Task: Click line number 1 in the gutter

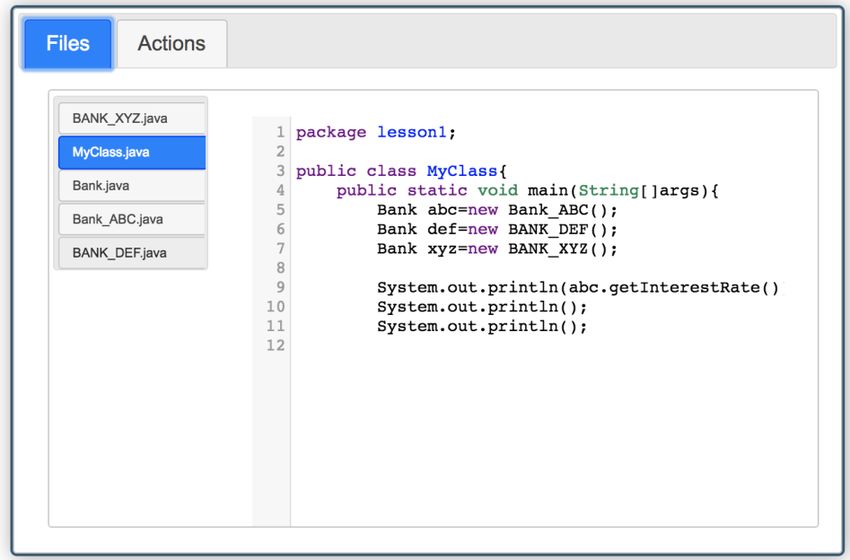Action: [x=280, y=132]
